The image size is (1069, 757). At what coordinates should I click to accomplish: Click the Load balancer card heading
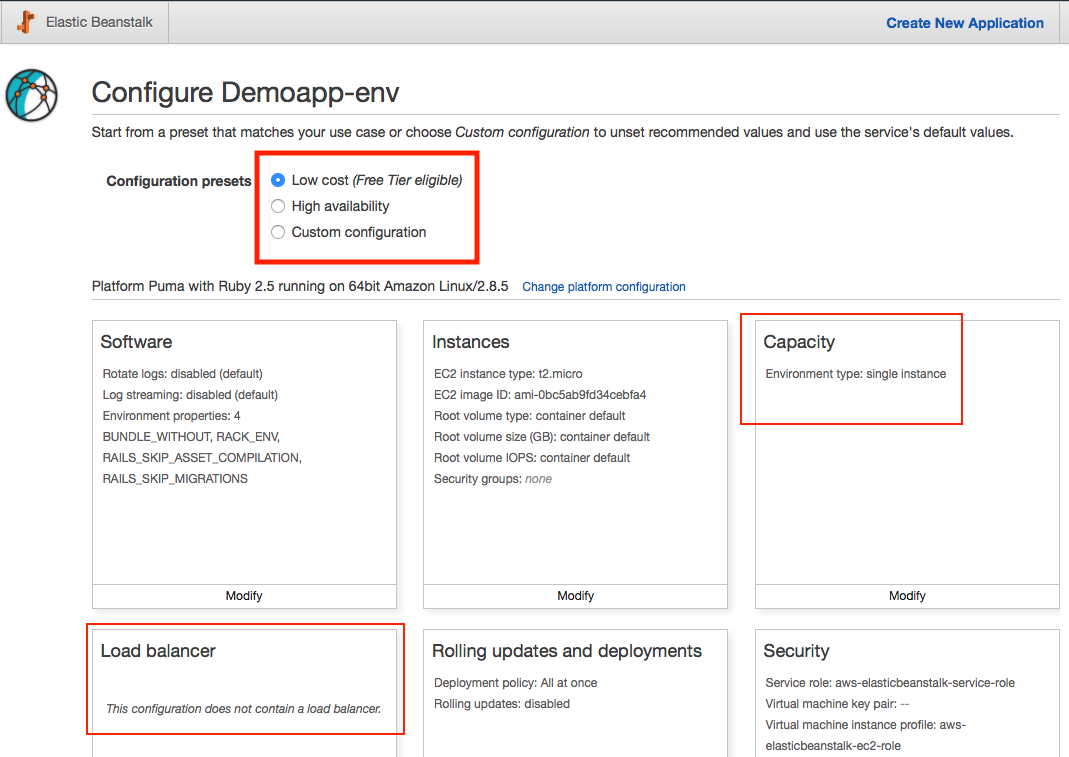[x=158, y=651]
